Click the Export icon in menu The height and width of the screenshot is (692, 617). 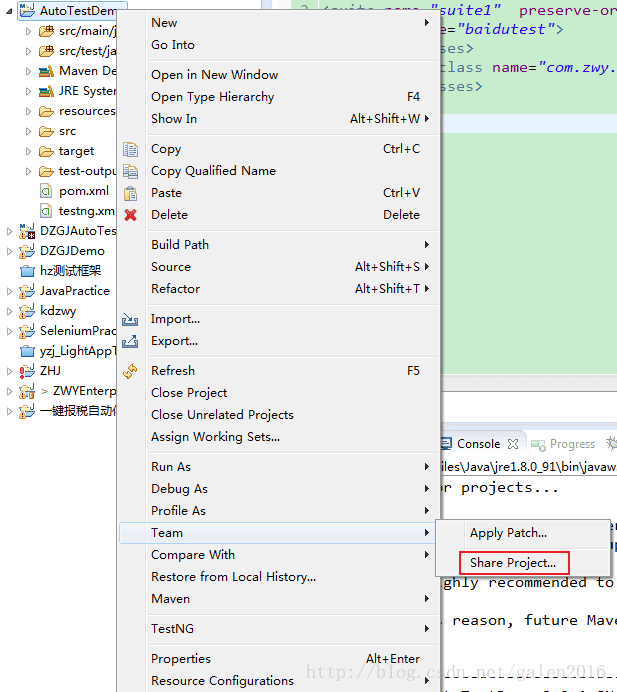tap(130, 341)
